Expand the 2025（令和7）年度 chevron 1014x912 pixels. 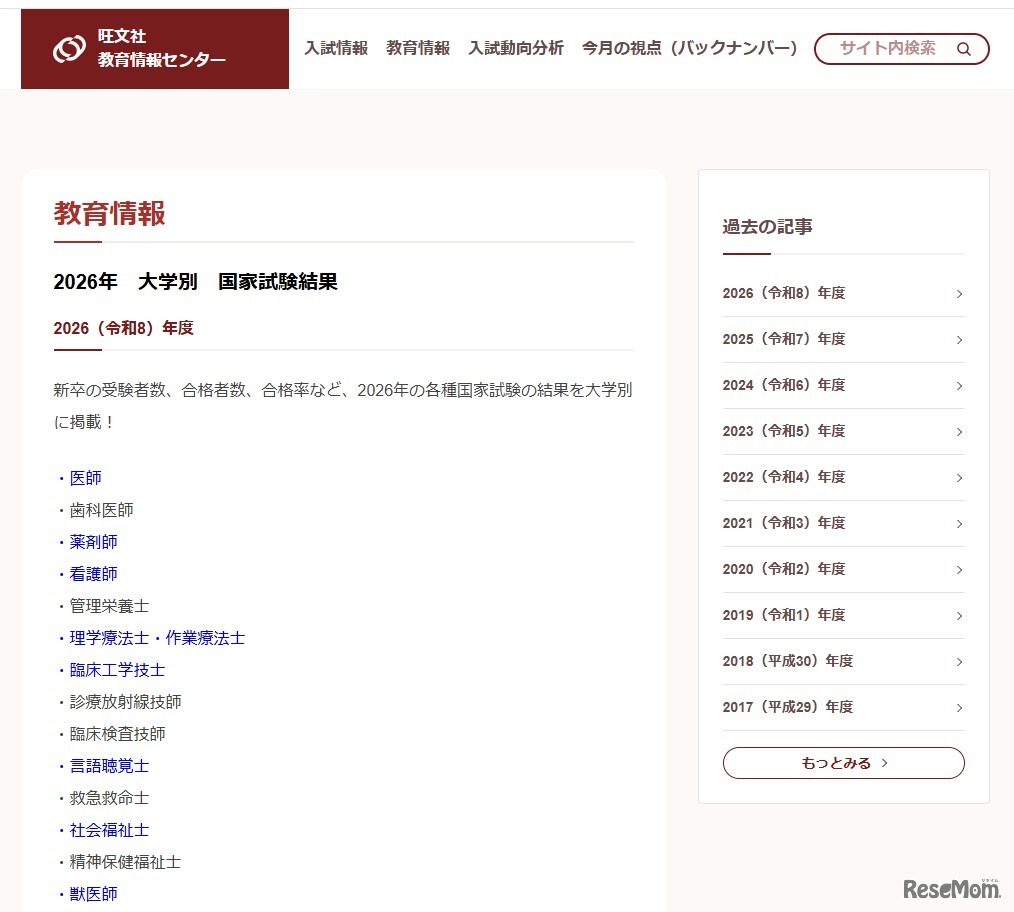pos(958,339)
